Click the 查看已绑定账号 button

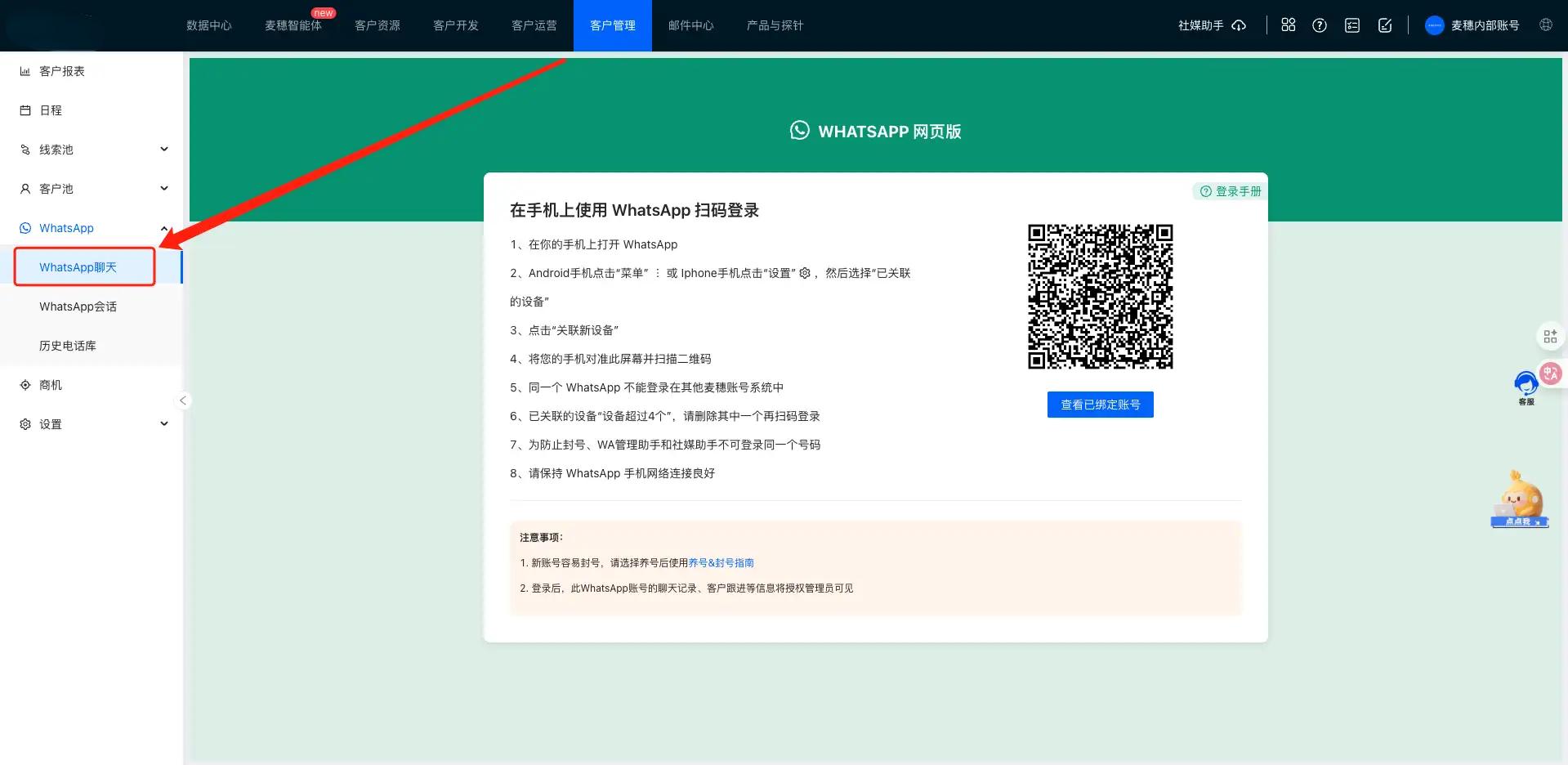click(1100, 405)
